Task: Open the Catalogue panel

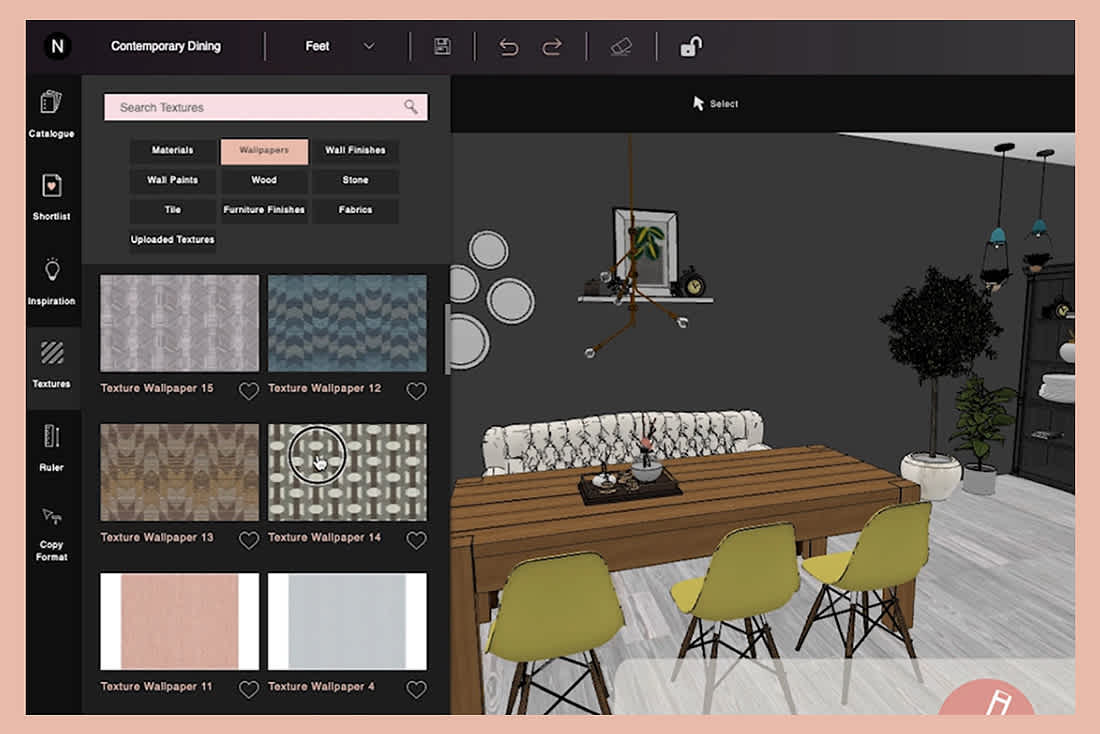Action: (x=51, y=113)
